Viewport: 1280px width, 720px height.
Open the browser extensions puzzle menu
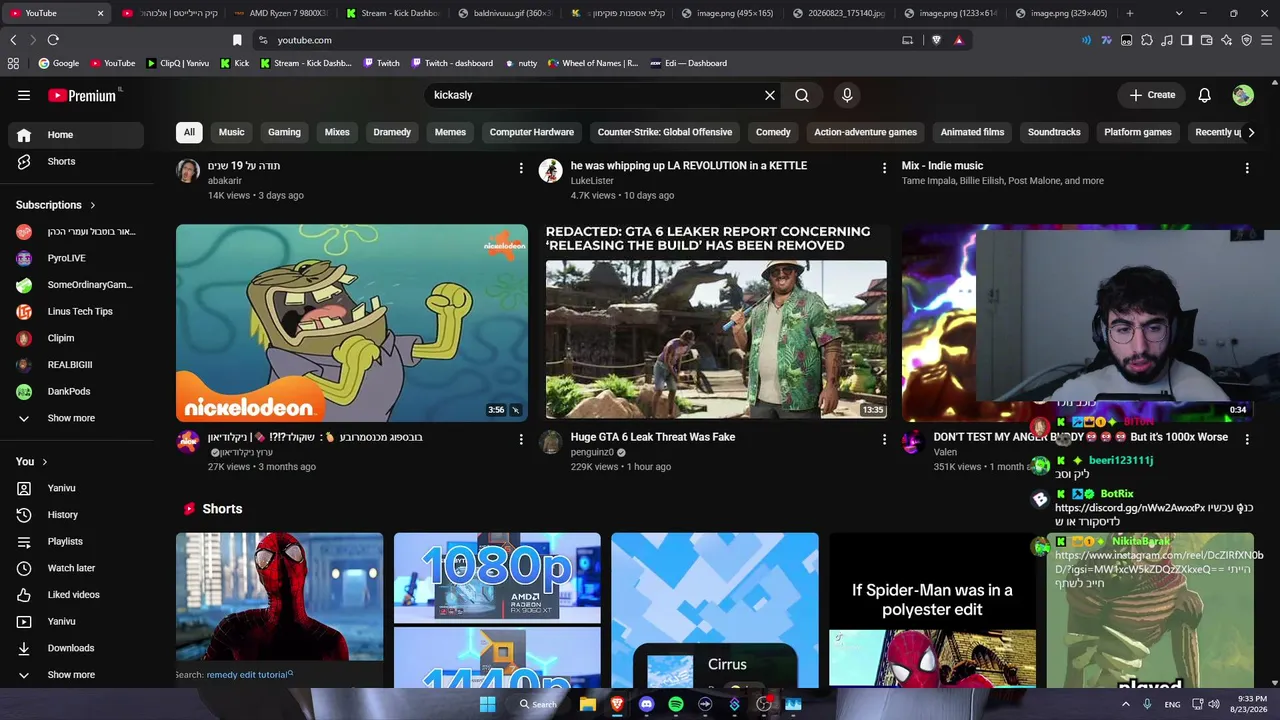click(1147, 40)
